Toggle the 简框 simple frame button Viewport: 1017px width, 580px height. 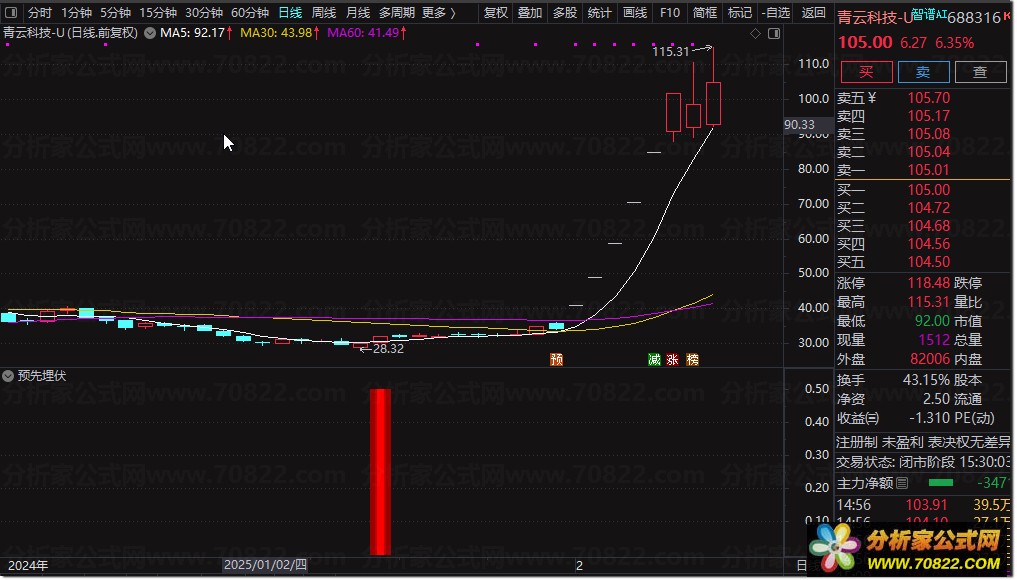pos(704,12)
